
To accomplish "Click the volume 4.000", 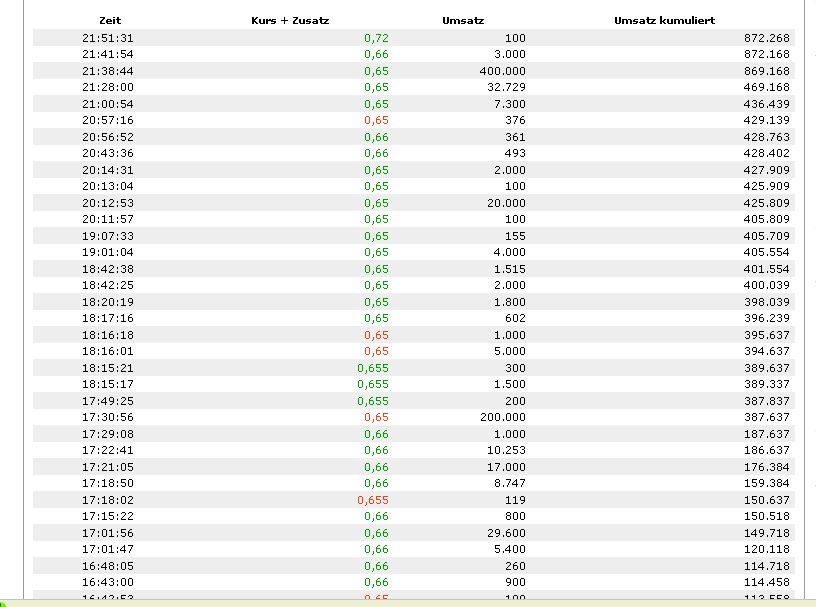I will 509,252.
